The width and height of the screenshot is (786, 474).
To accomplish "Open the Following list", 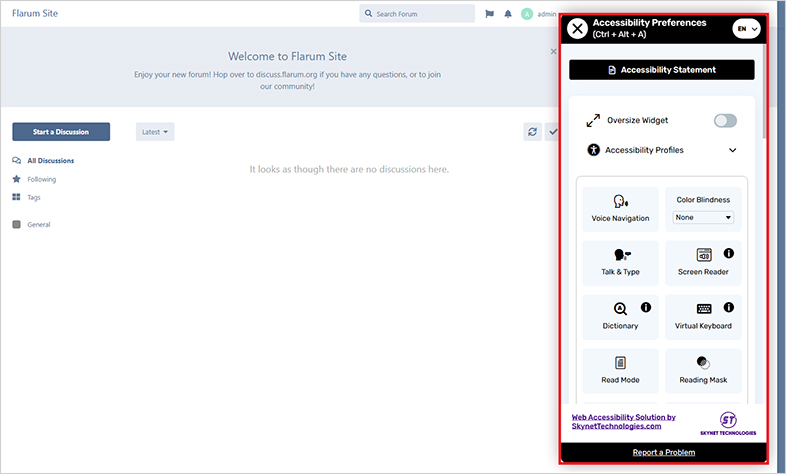I will pos(34,179).
